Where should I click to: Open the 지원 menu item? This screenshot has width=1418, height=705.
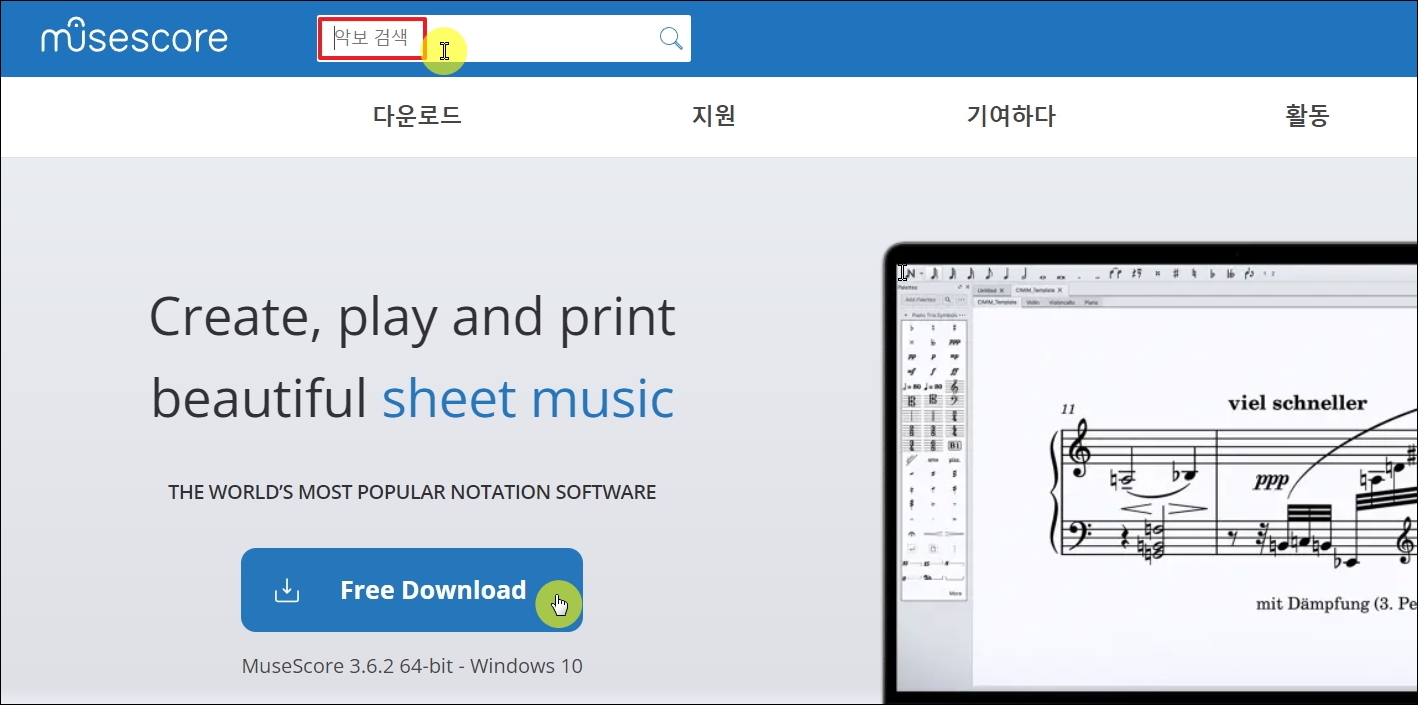pyautogui.click(x=714, y=116)
